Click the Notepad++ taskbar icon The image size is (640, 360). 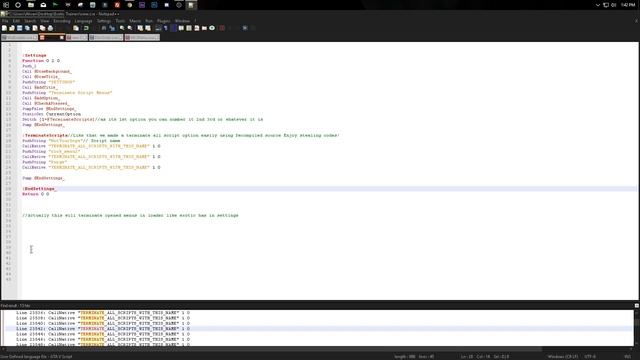coord(191,5)
